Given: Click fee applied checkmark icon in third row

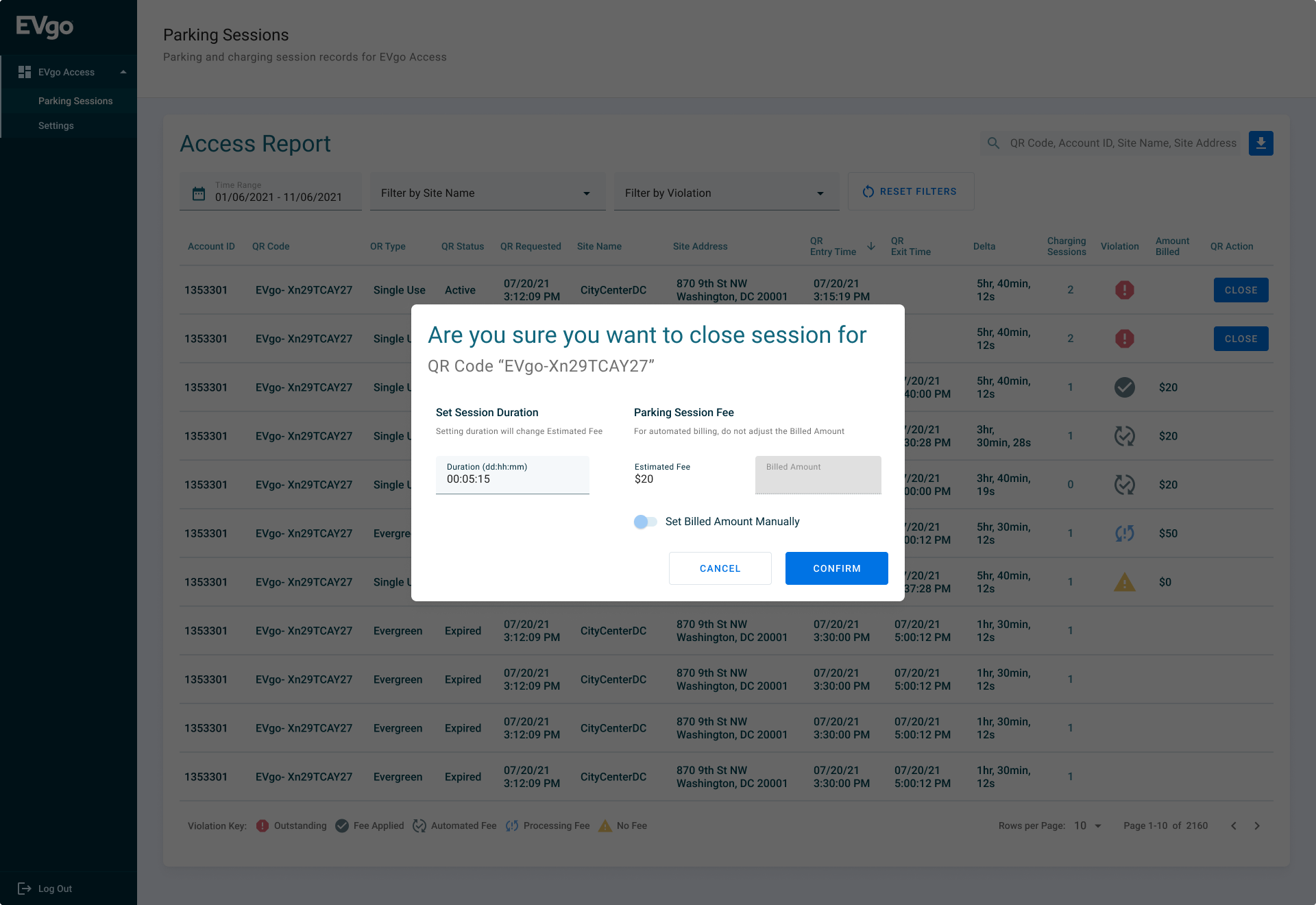Looking at the screenshot, I should coord(1124,387).
